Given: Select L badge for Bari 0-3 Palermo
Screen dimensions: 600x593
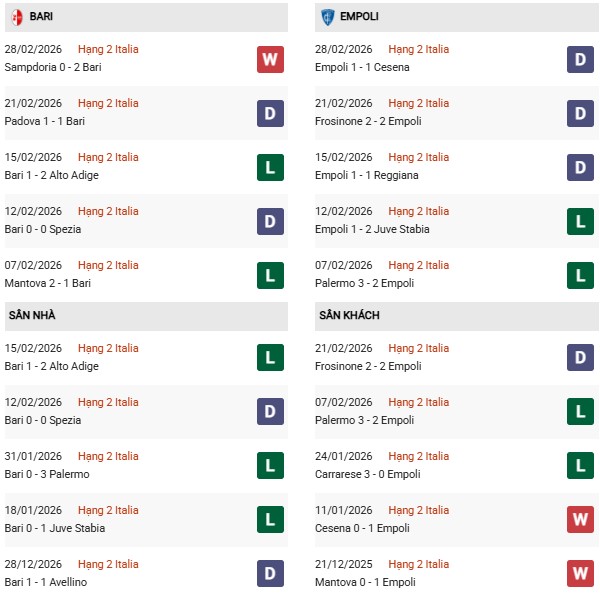Looking at the screenshot, I should [270, 466].
